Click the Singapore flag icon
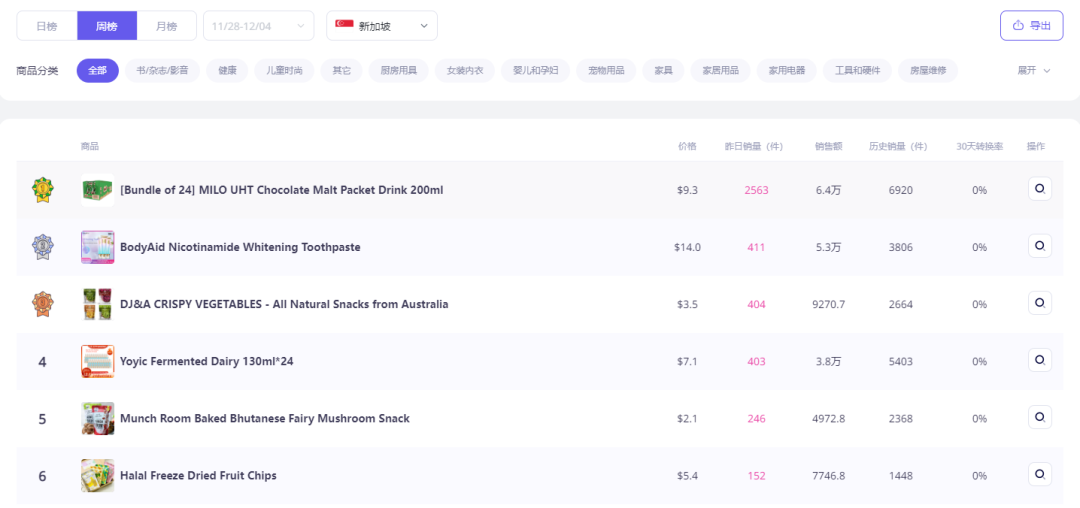This screenshot has width=1080, height=508. click(x=344, y=25)
